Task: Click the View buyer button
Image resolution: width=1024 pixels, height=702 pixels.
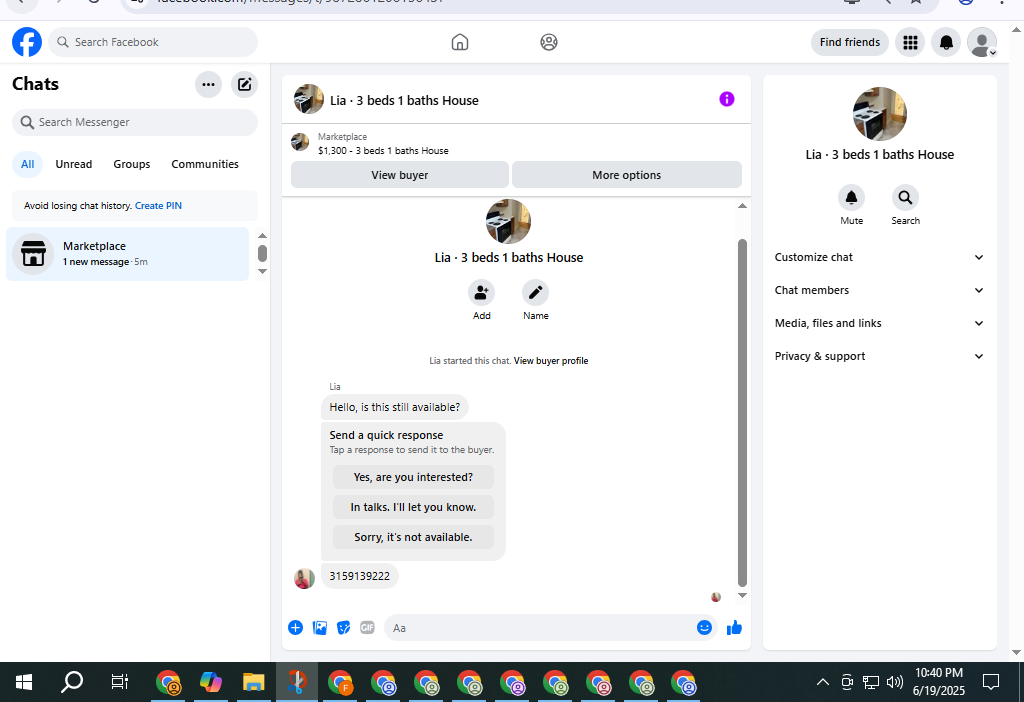Action: pos(400,175)
